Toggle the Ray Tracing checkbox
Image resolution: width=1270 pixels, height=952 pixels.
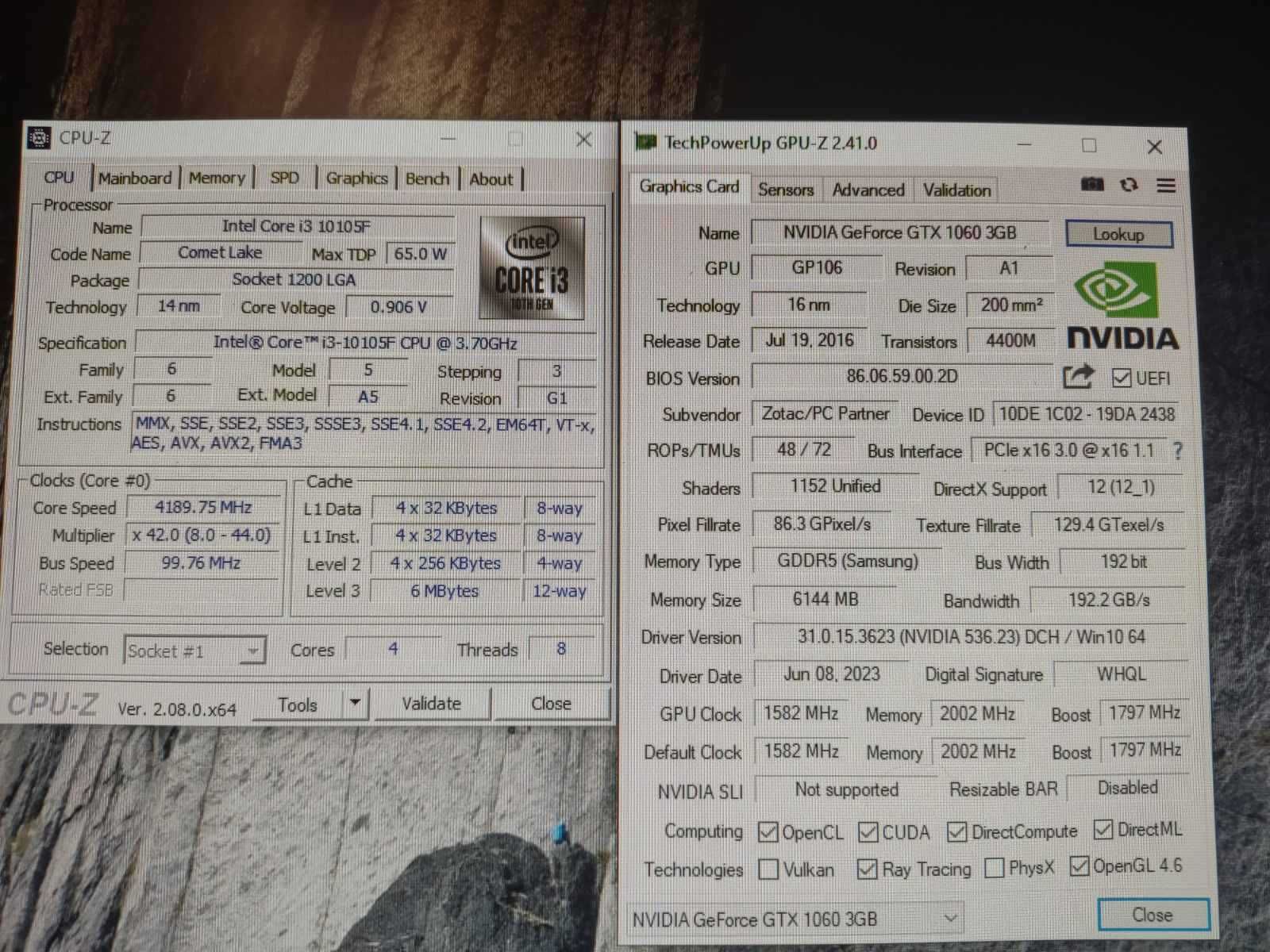pos(868,869)
